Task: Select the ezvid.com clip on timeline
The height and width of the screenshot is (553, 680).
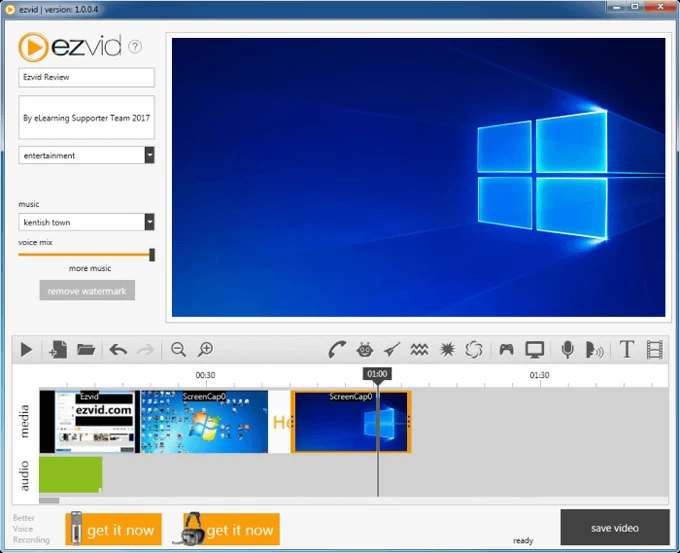Action: coord(87,421)
